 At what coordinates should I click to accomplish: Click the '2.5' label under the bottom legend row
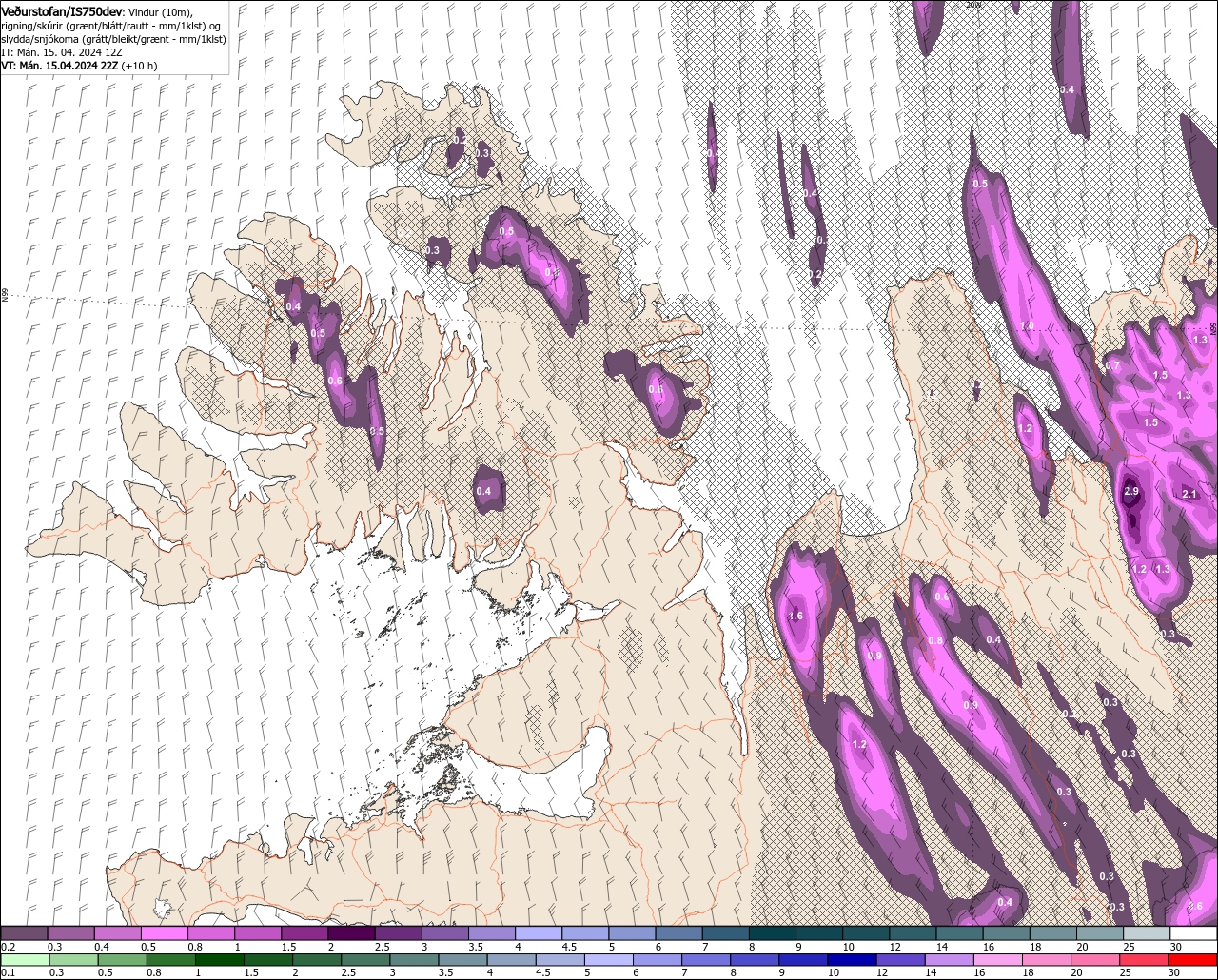pyautogui.click(x=348, y=972)
